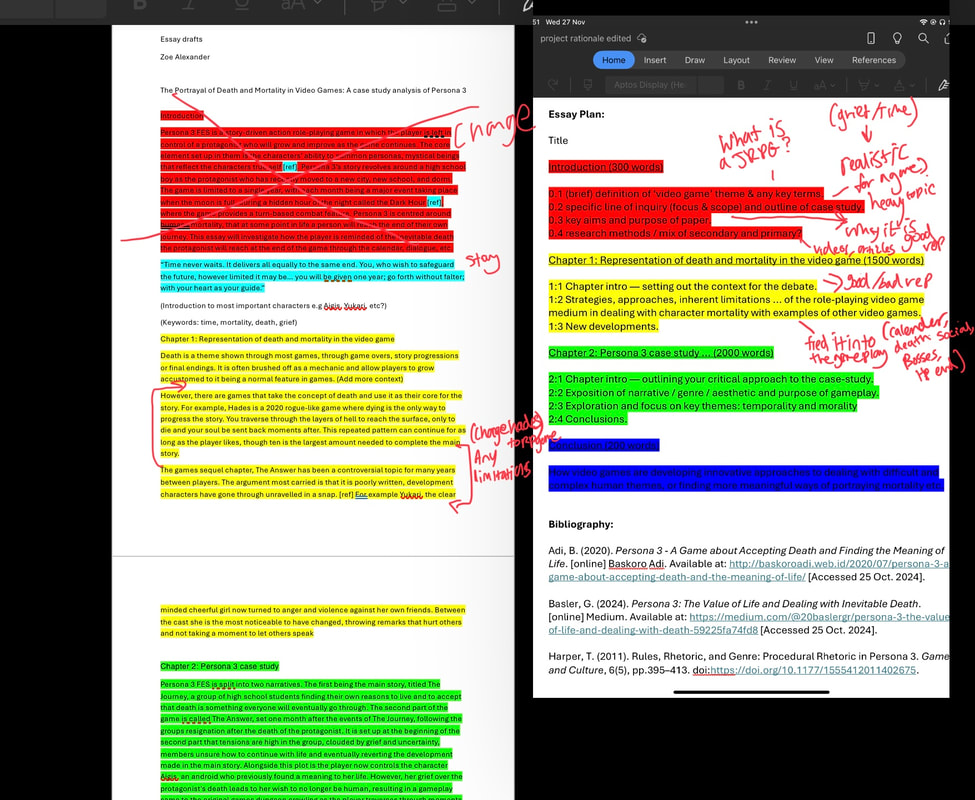
Task: Expand the font color dropdown arrow
Action: (x=911, y=85)
